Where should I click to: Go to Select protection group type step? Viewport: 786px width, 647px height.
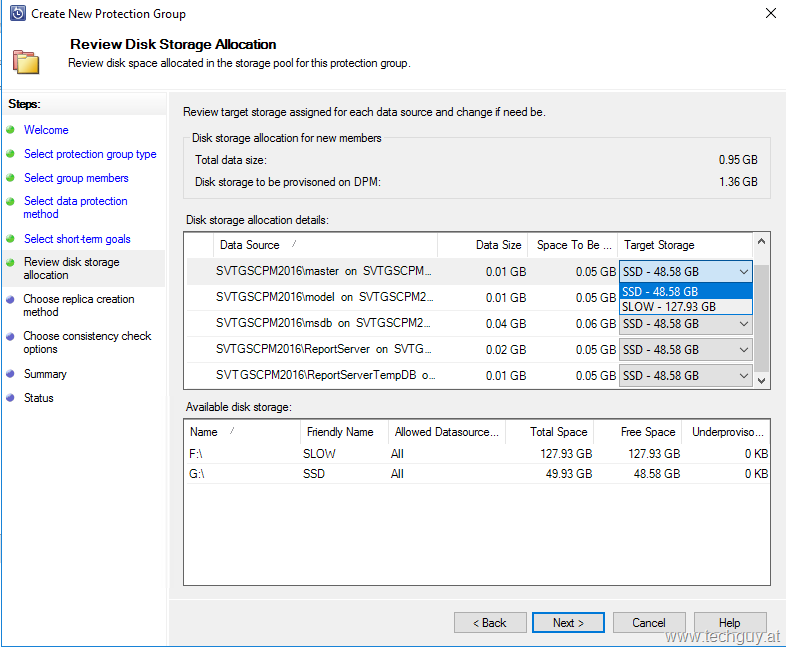click(x=90, y=154)
